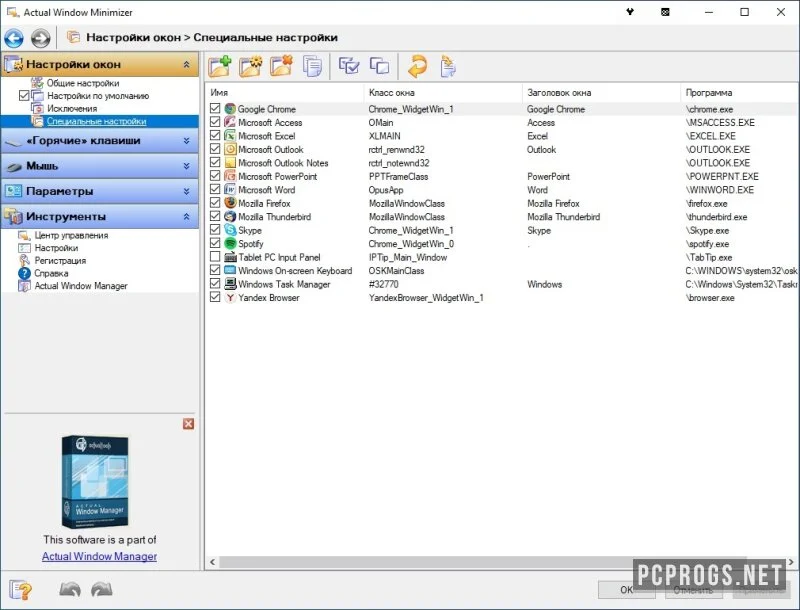Toggle the Microsoft Outlook Notes checkbox
800x610 pixels.
coord(215,162)
